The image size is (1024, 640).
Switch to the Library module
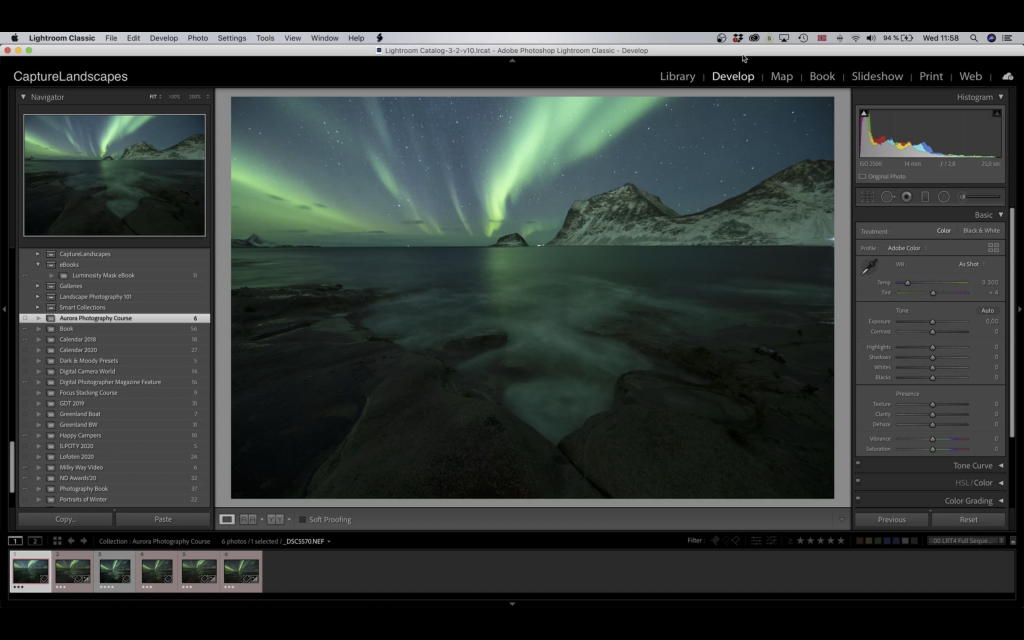point(677,76)
